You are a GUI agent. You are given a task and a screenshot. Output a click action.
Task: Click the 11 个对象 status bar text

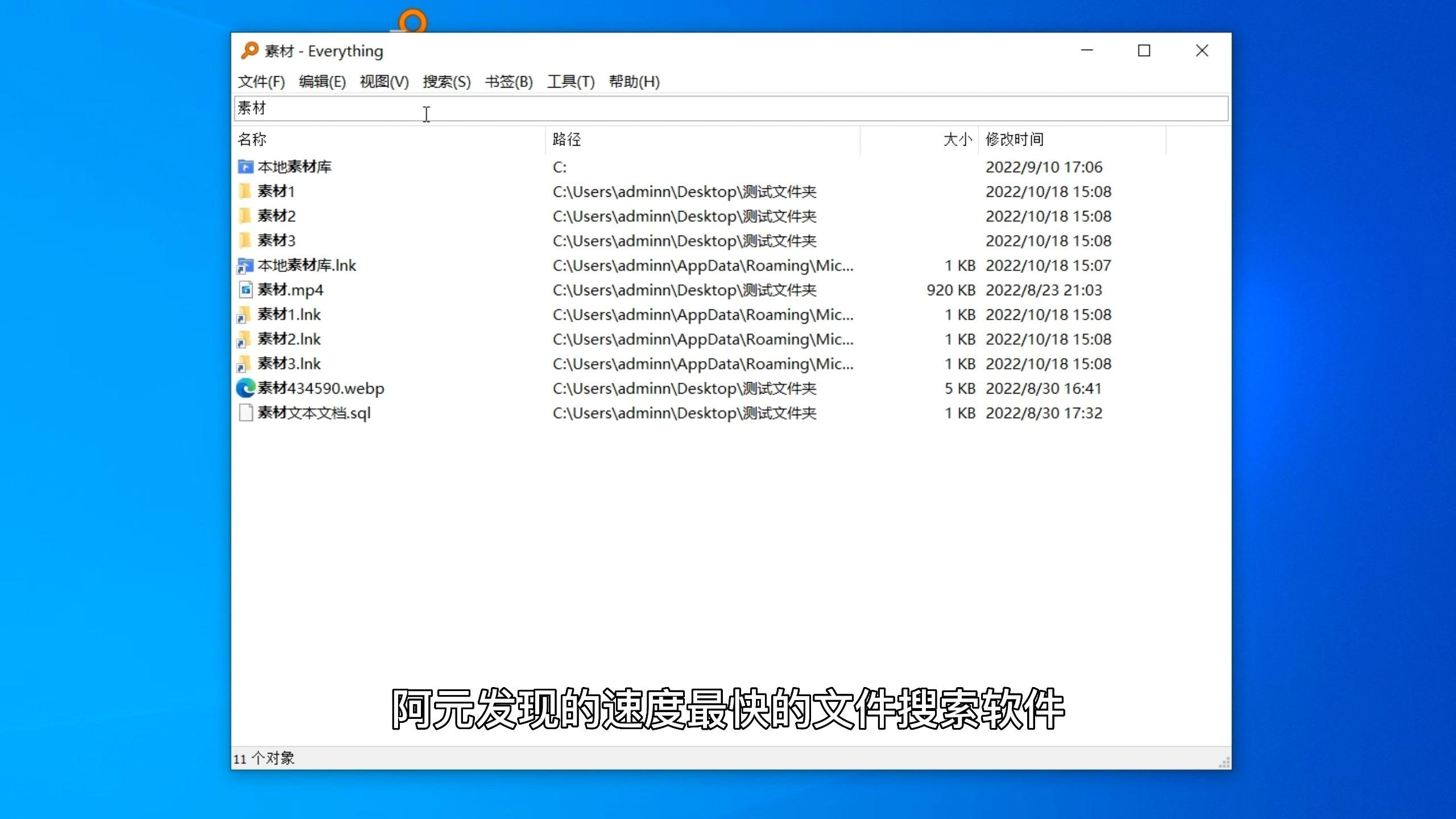coord(263,758)
